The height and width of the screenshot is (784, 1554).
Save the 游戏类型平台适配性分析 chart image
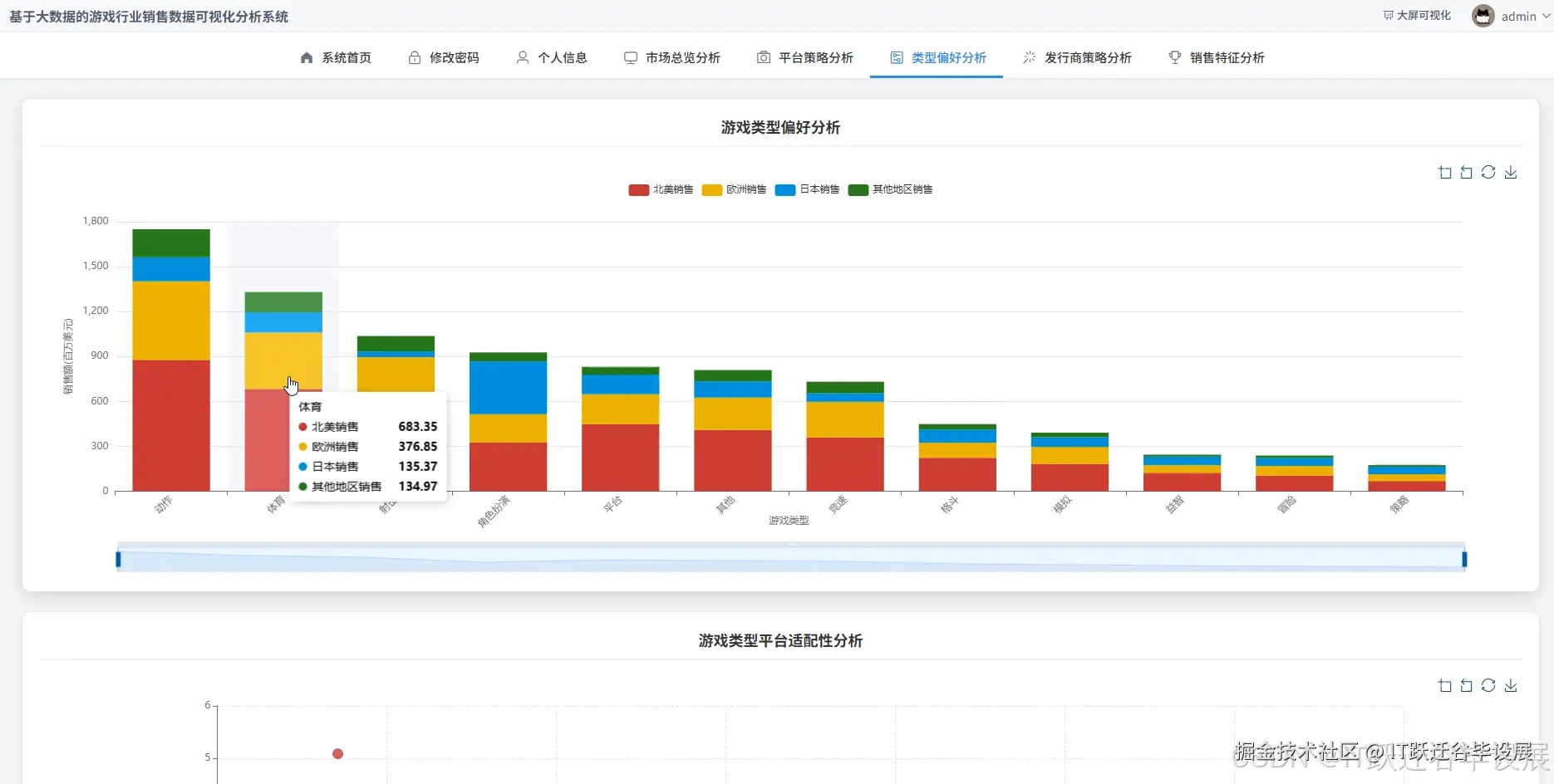1512,685
